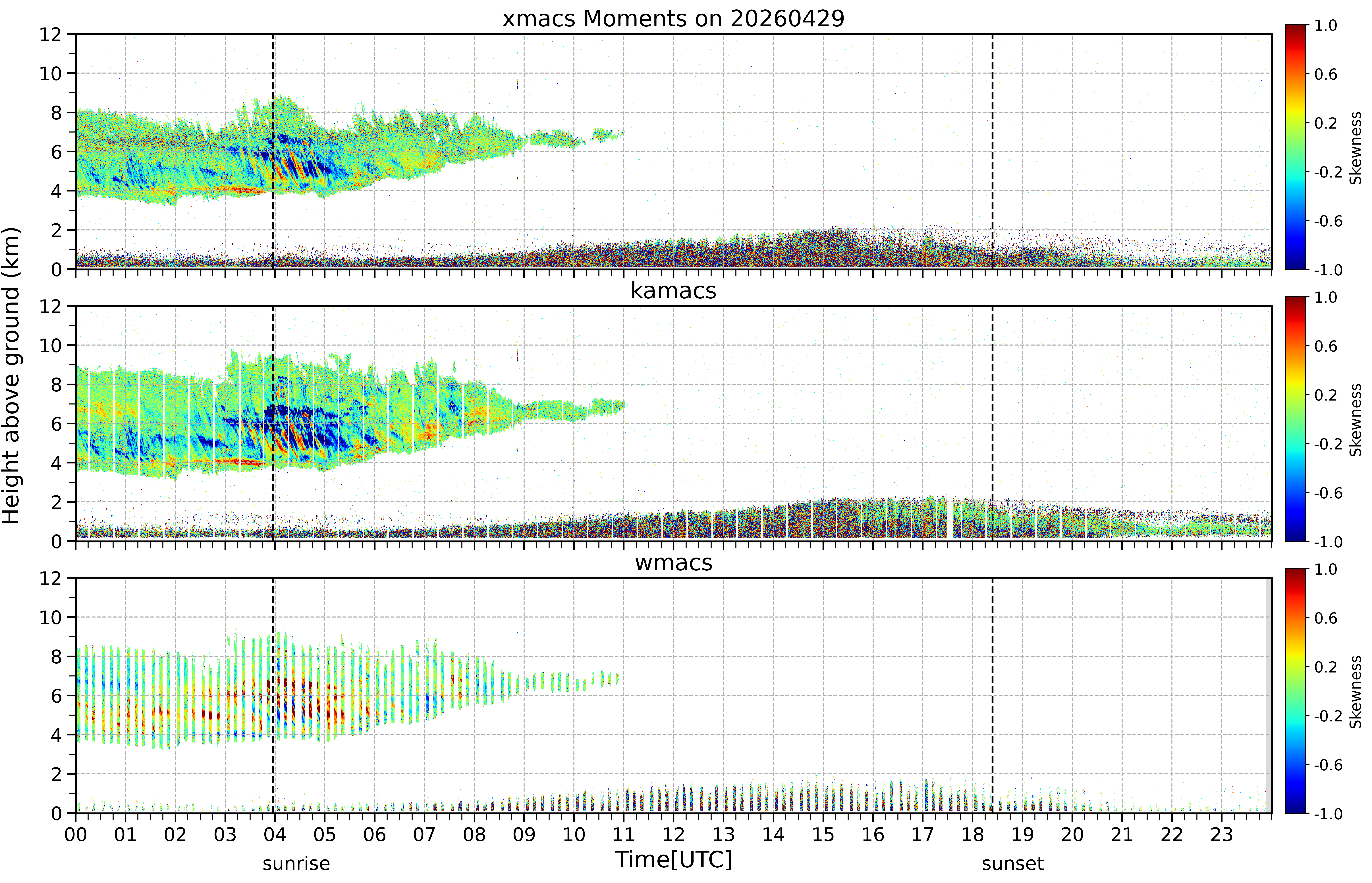Click the '4' height label of the wmacs panel

[56, 735]
